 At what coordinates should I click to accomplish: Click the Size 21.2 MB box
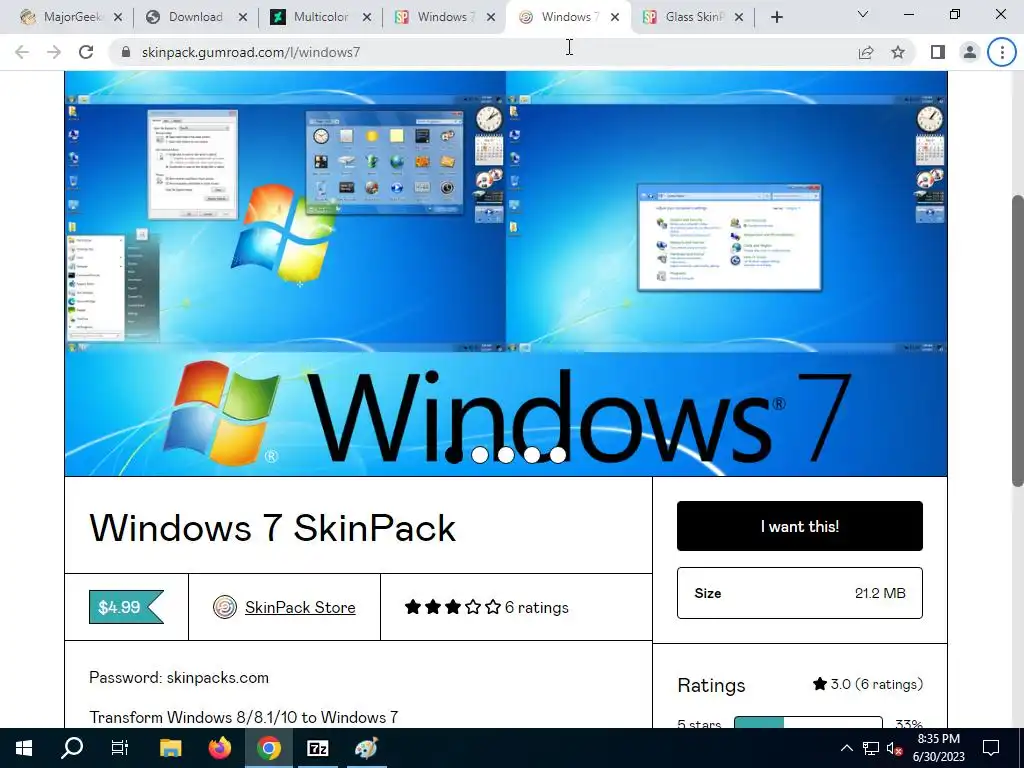tap(799, 593)
